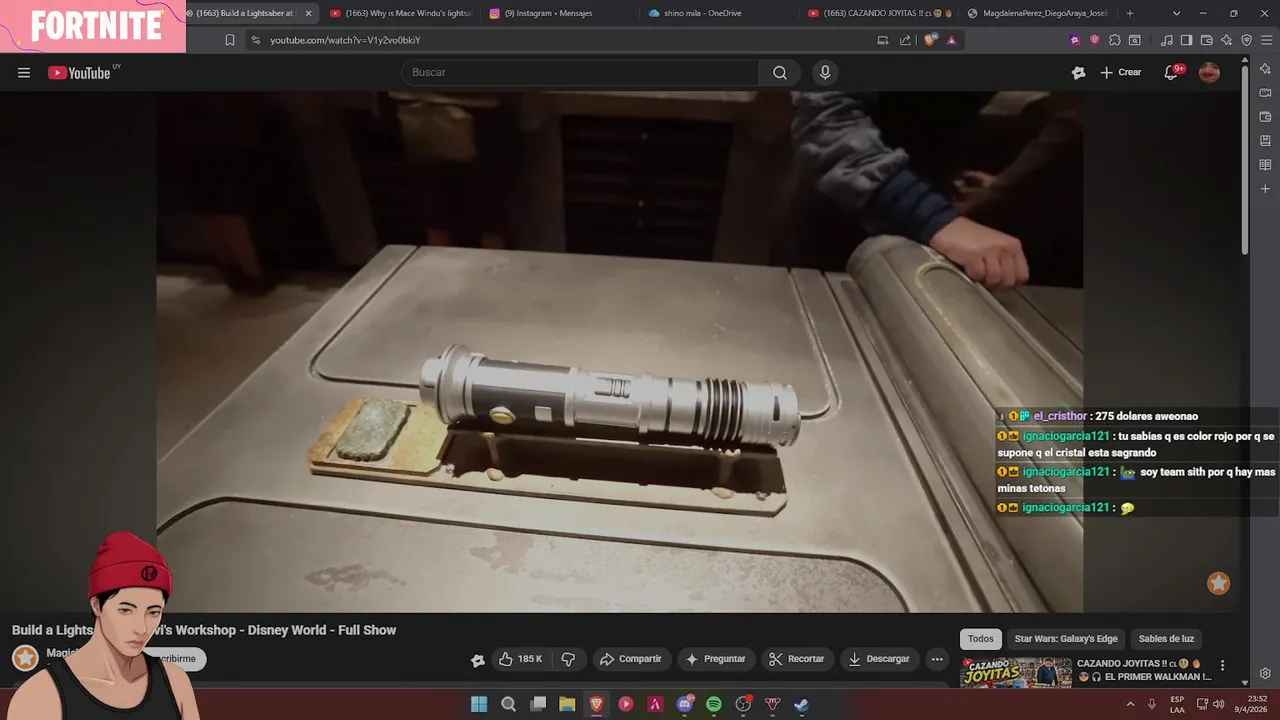Image resolution: width=1280 pixels, height=720 pixels.
Task: Open Windows taskbar search
Action: (x=508, y=704)
